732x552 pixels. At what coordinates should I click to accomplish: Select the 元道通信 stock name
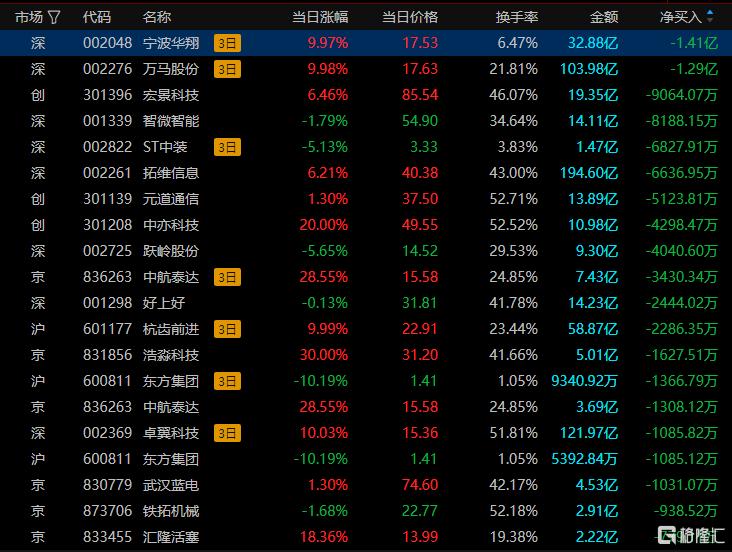click(171, 199)
